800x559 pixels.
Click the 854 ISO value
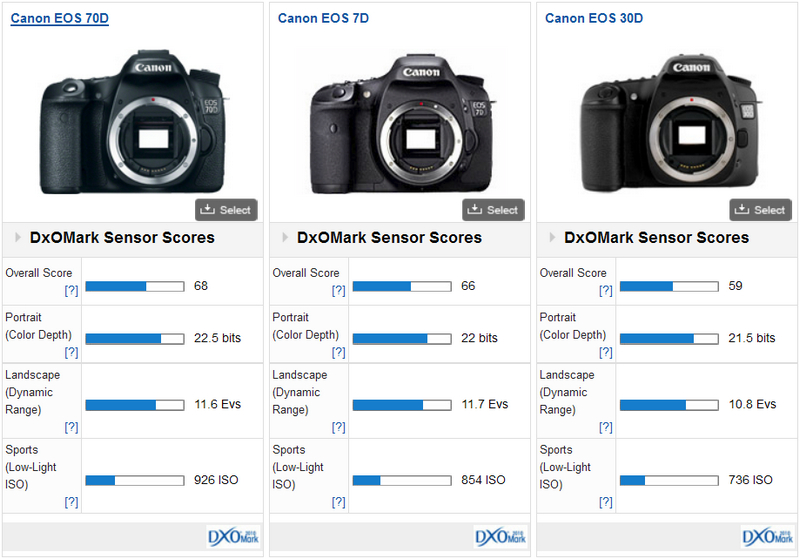pos(484,480)
